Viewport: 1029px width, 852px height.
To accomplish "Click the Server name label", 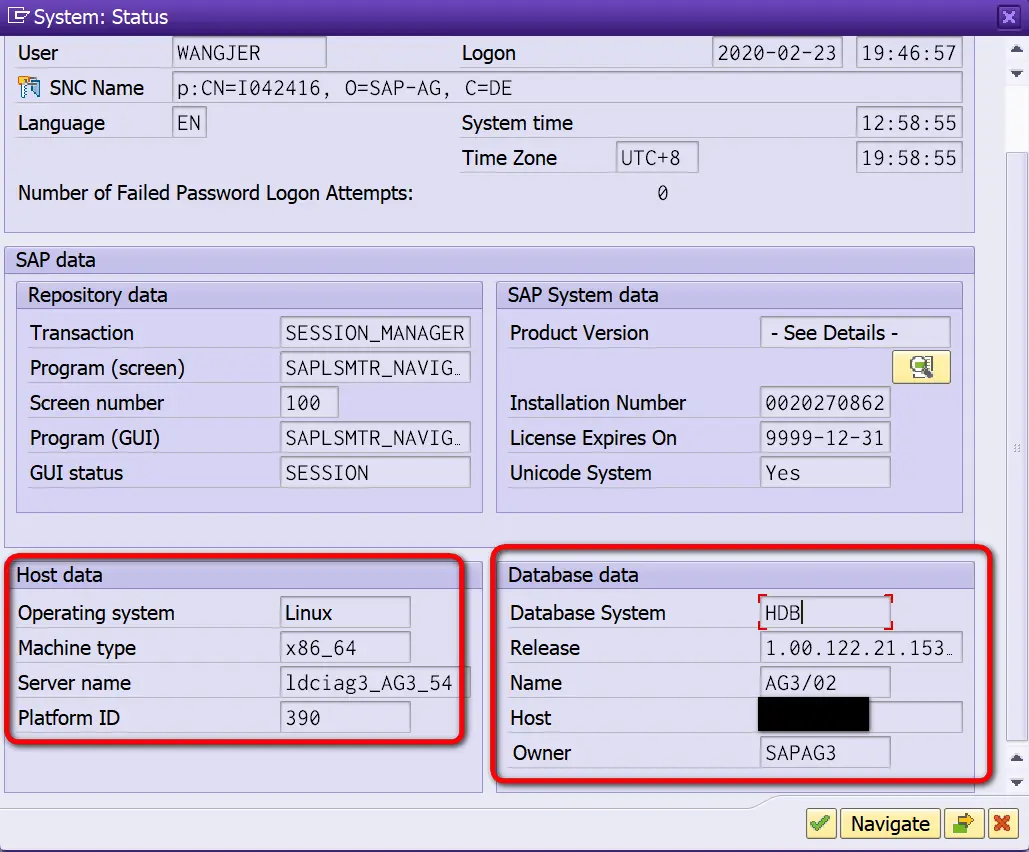I will (x=74, y=683).
